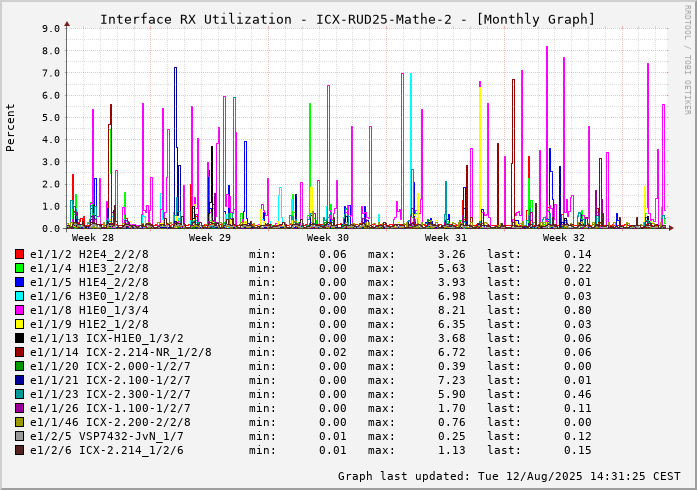The height and width of the screenshot is (490, 697).
Task: Click the Graph last updated timestamp
Action: (x=509, y=476)
